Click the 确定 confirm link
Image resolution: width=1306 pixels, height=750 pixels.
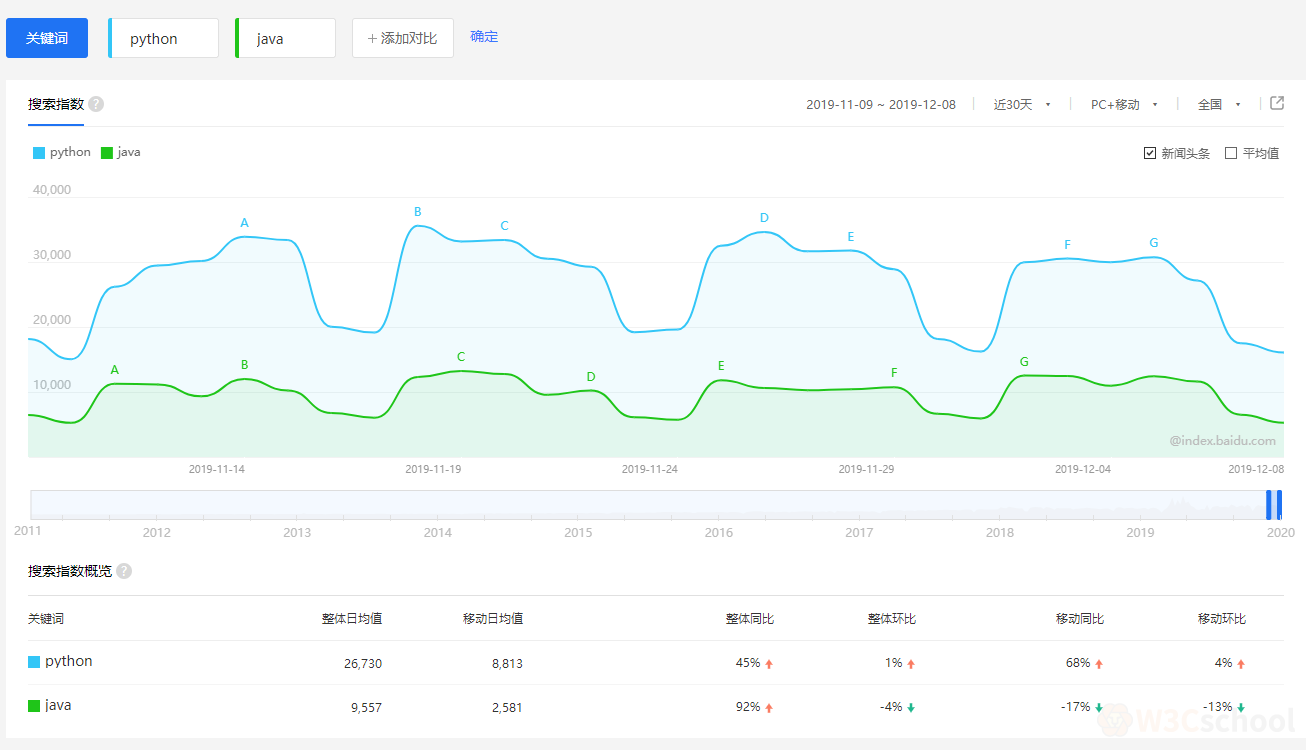(484, 37)
